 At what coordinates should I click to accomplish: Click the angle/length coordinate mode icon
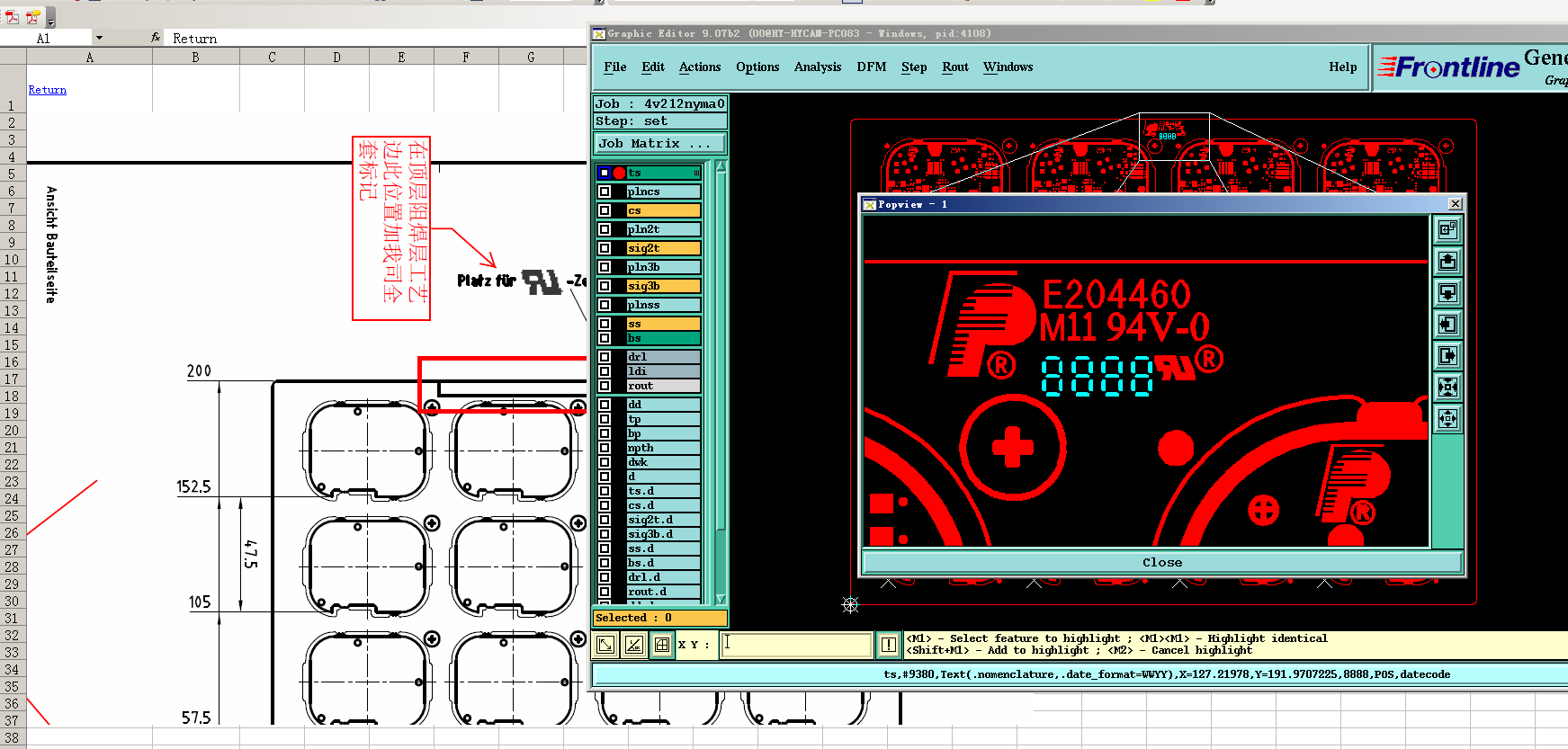[634, 645]
